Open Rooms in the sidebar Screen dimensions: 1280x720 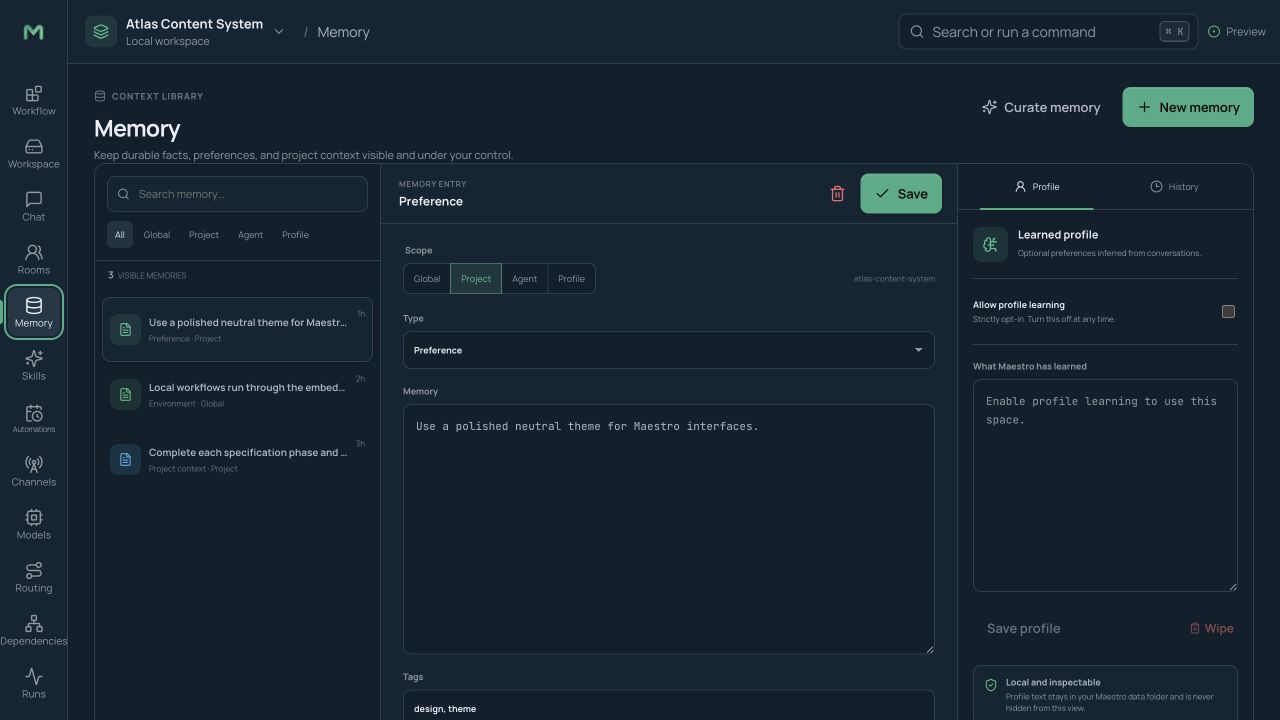tap(33, 260)
